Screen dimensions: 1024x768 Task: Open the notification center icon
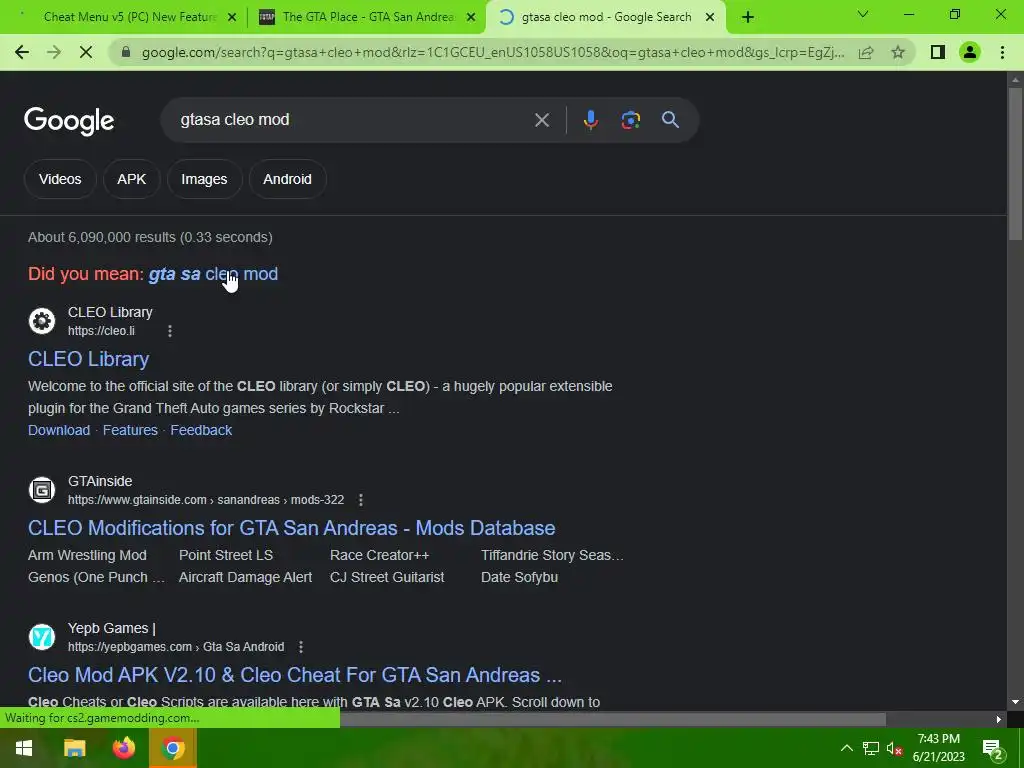(993, 750)
